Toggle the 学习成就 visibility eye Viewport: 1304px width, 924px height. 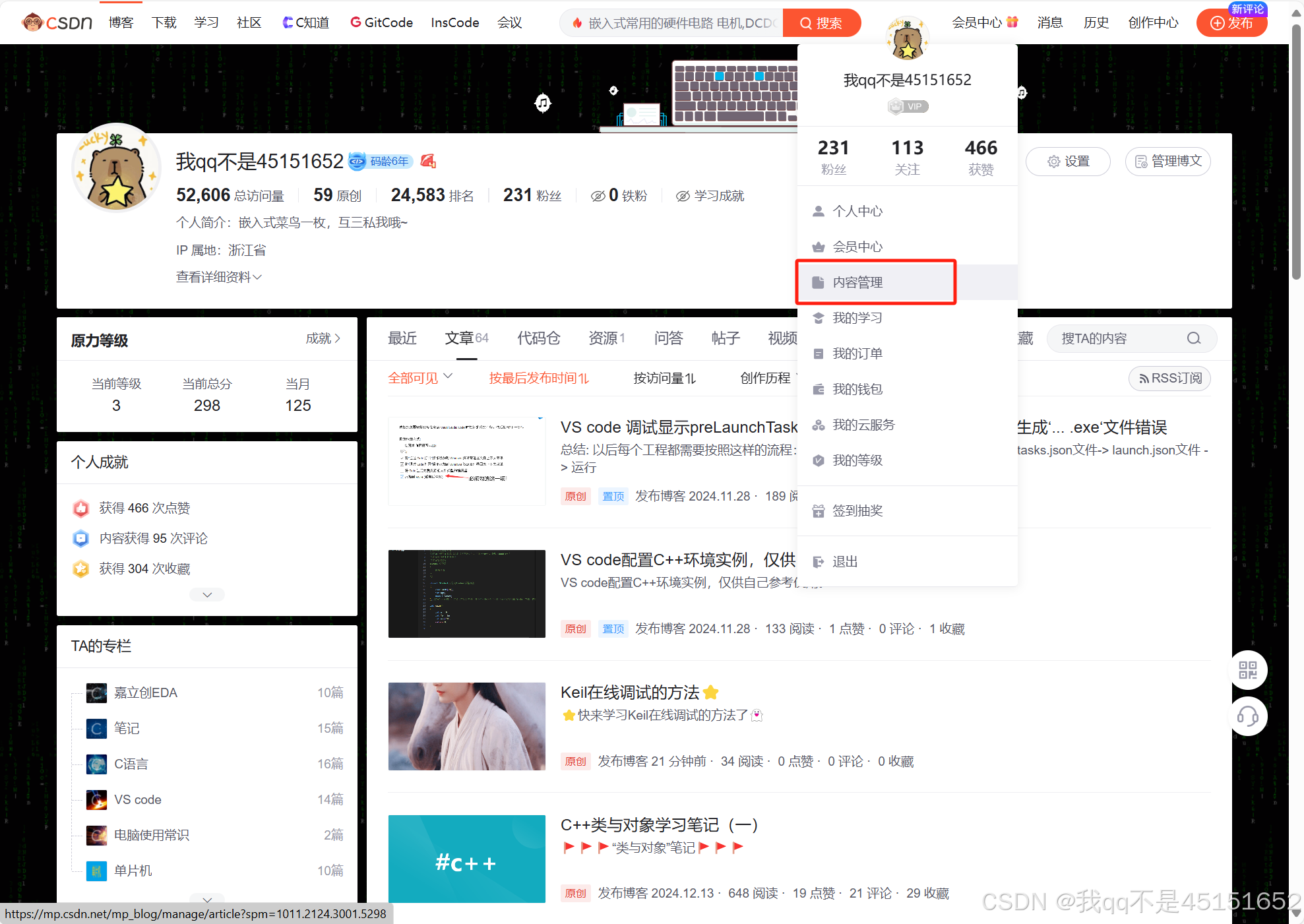[683, 196]
